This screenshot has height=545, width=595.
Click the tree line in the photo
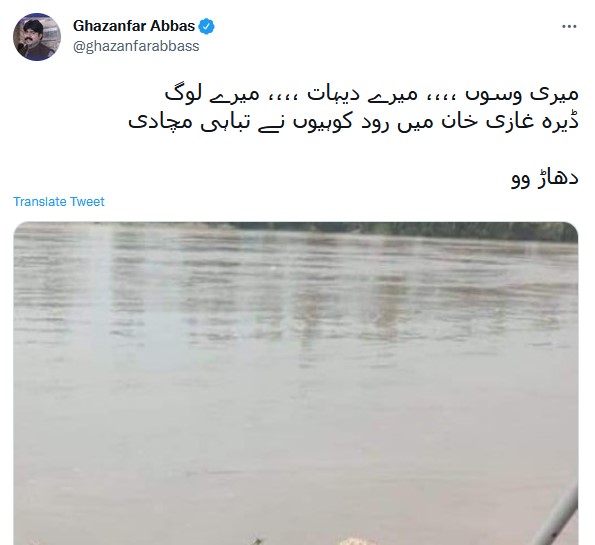tap(342, 230)
